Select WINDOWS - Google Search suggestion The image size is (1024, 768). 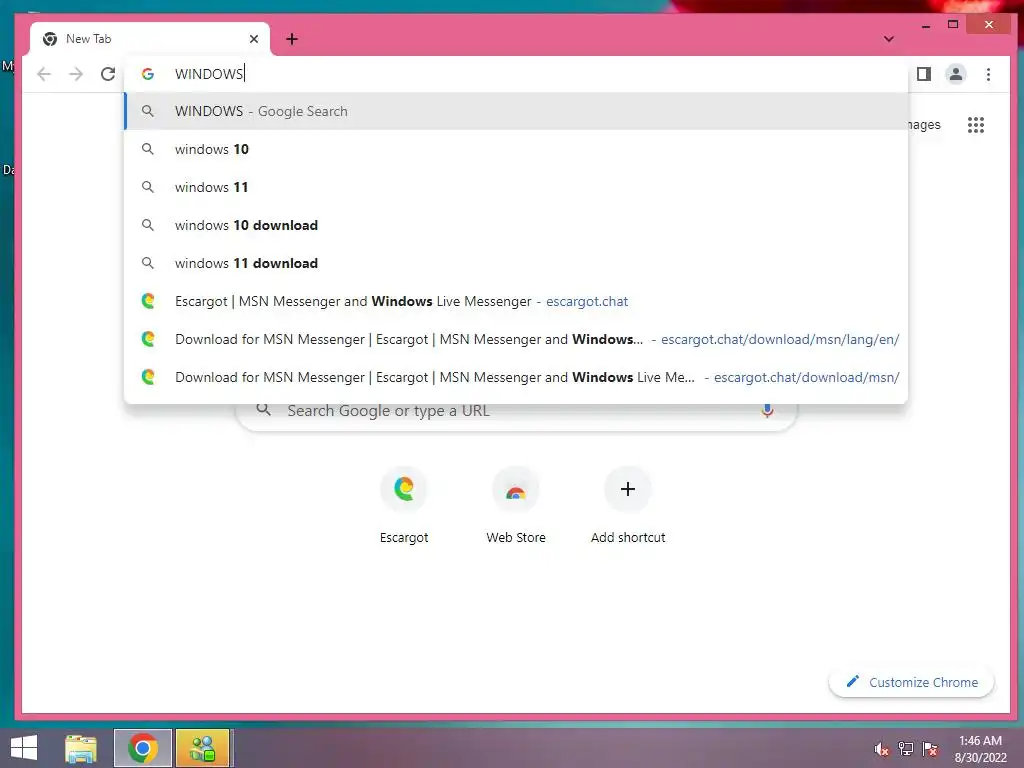click(x=516, y=111)
